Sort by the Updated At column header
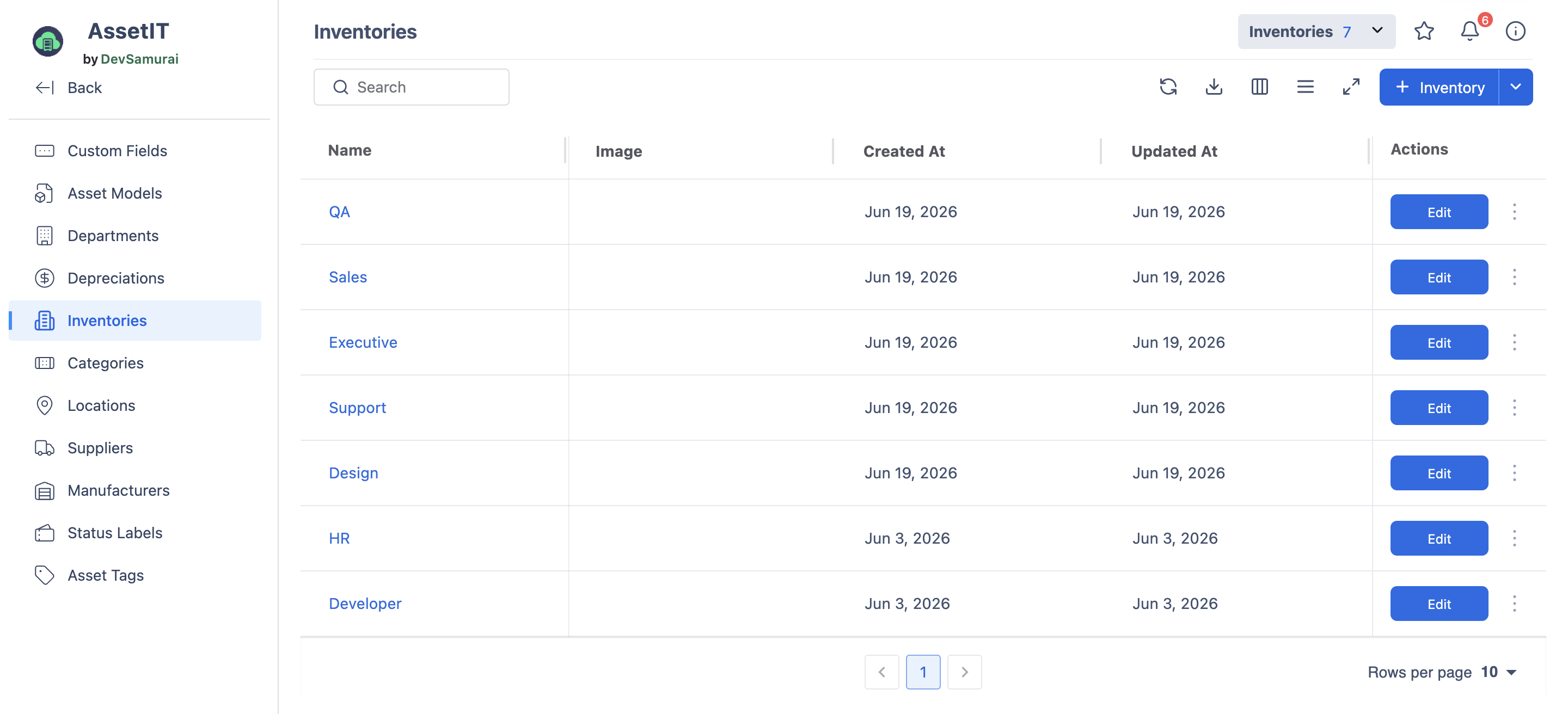Screen dimensions: 1568x714 (1174, 151)
